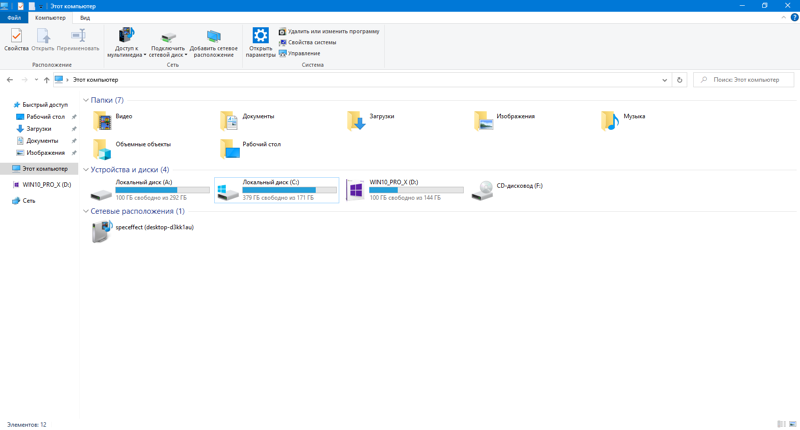
Task: Collapse Сетевые расположения (1) group
Action: [x=86, y=211]
